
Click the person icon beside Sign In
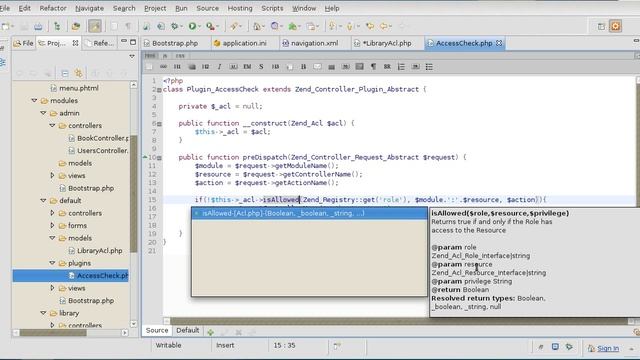(591, 348)
